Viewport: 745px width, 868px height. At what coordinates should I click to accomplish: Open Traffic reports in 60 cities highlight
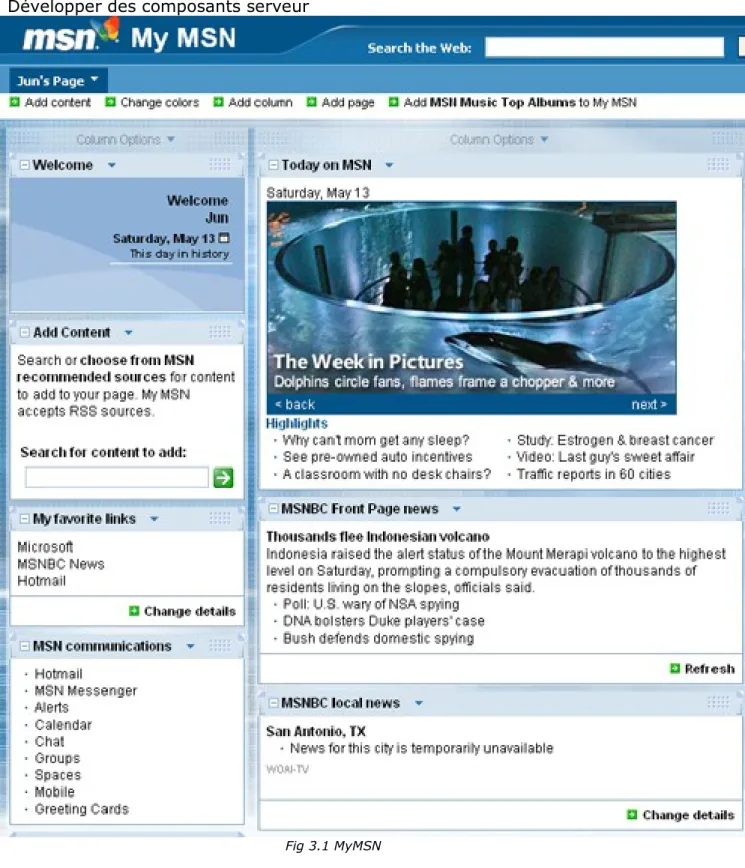593,474
